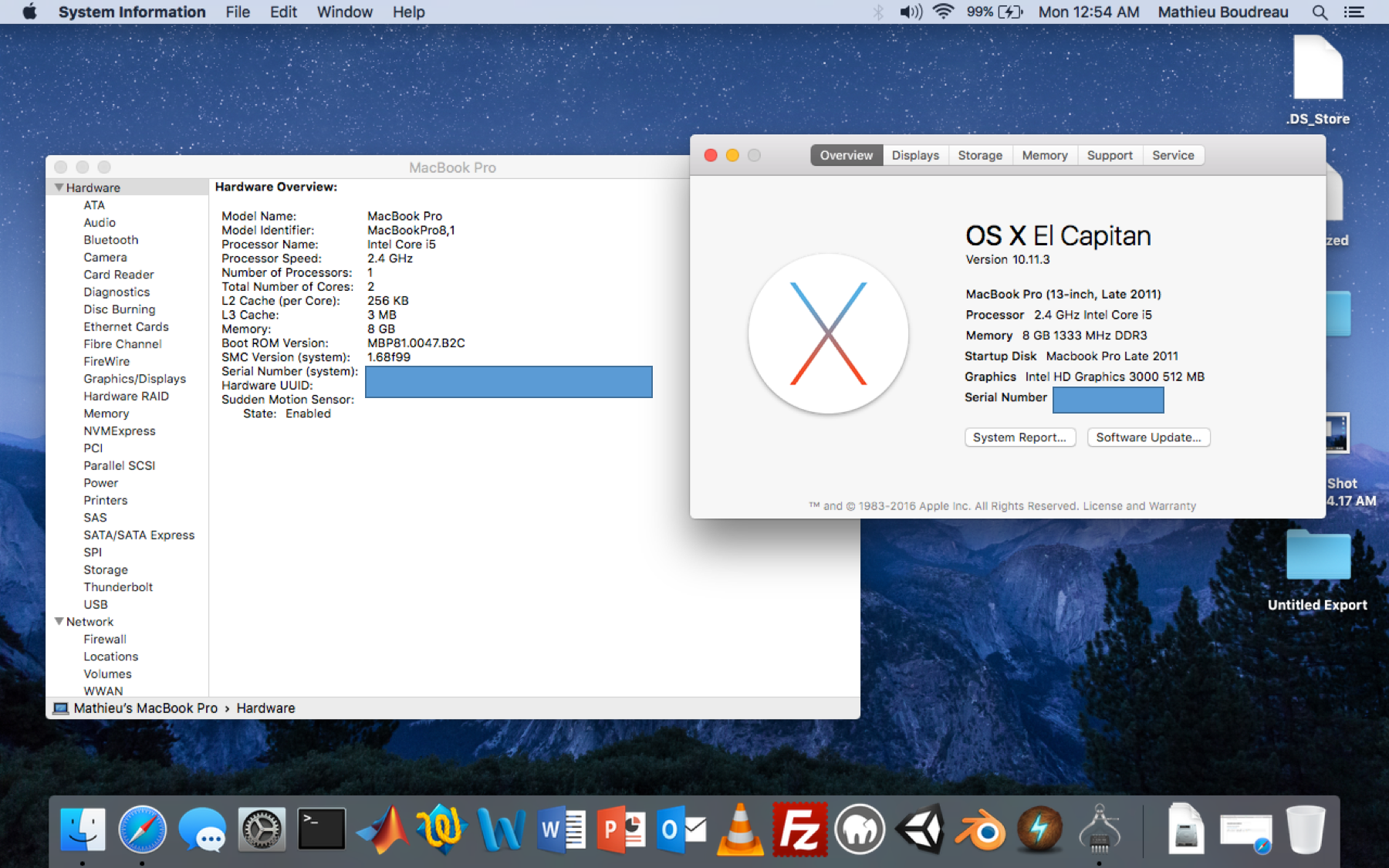
Task: Select SATA/SATA Express in sidebar
Action: click(139, 535)
